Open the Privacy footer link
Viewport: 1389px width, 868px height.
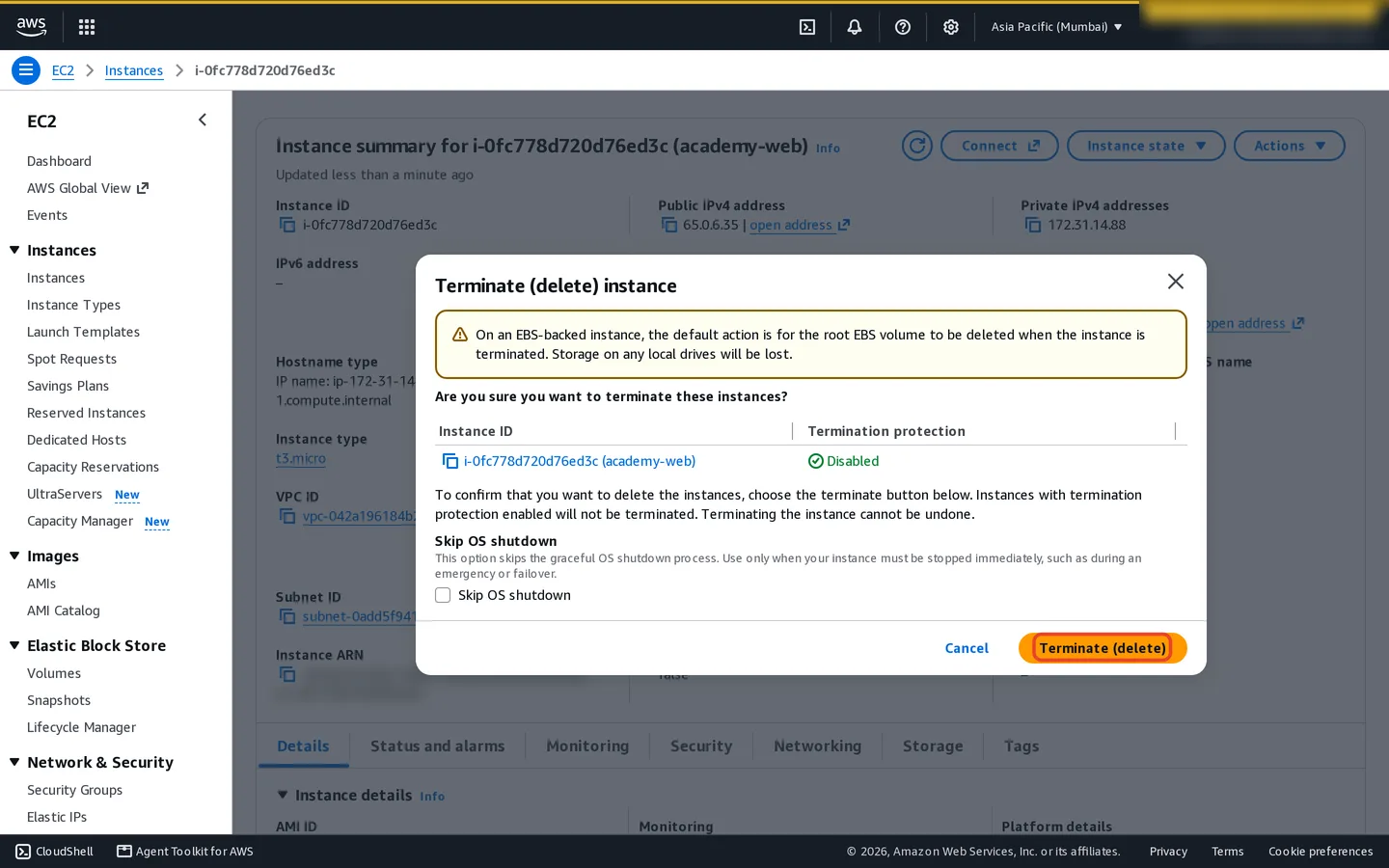(1168, 852)
